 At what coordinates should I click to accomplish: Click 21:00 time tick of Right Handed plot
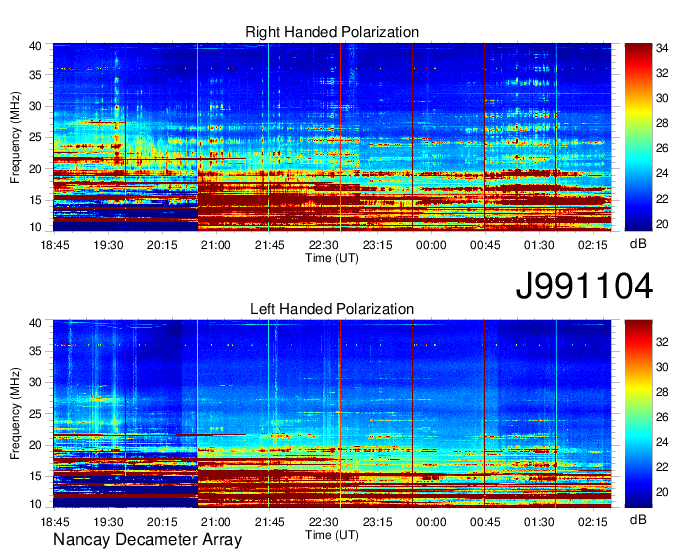216,245
